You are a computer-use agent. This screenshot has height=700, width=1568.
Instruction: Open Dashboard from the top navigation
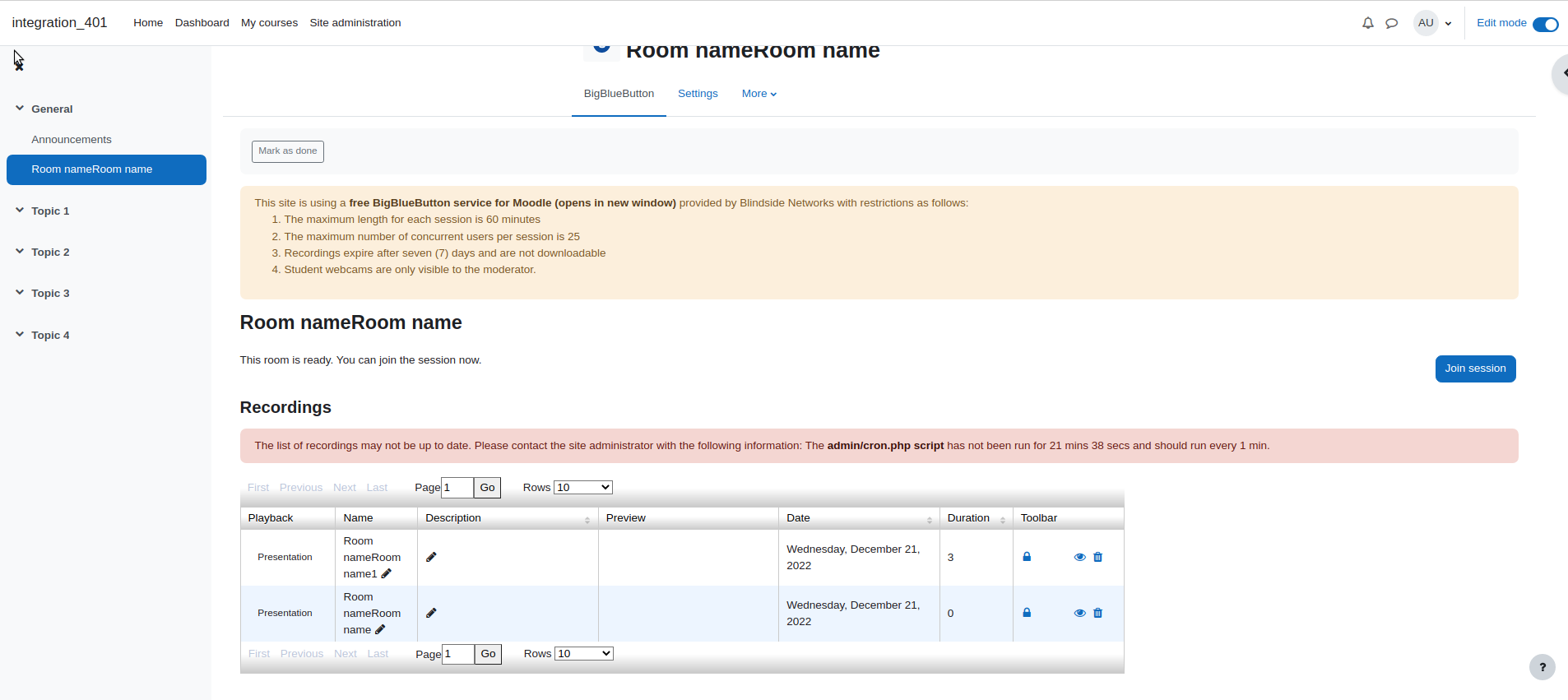(x=202, y=23)
